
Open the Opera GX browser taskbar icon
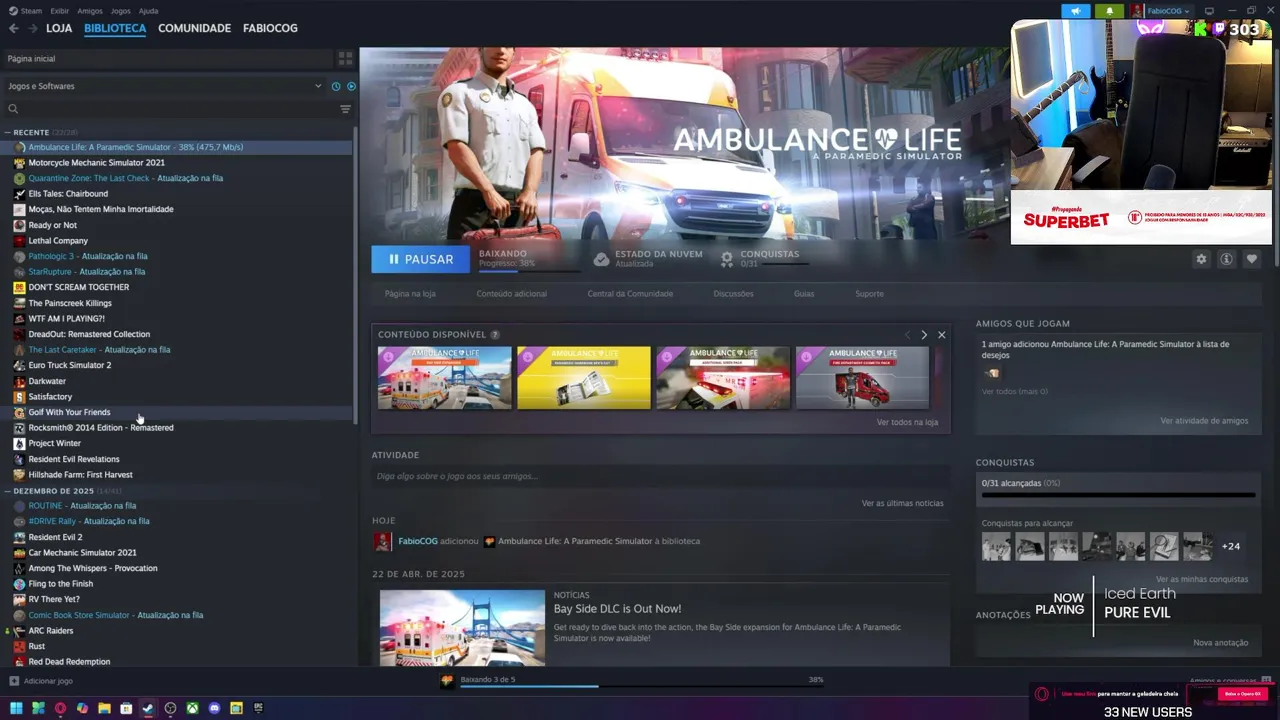coord(60,708)
